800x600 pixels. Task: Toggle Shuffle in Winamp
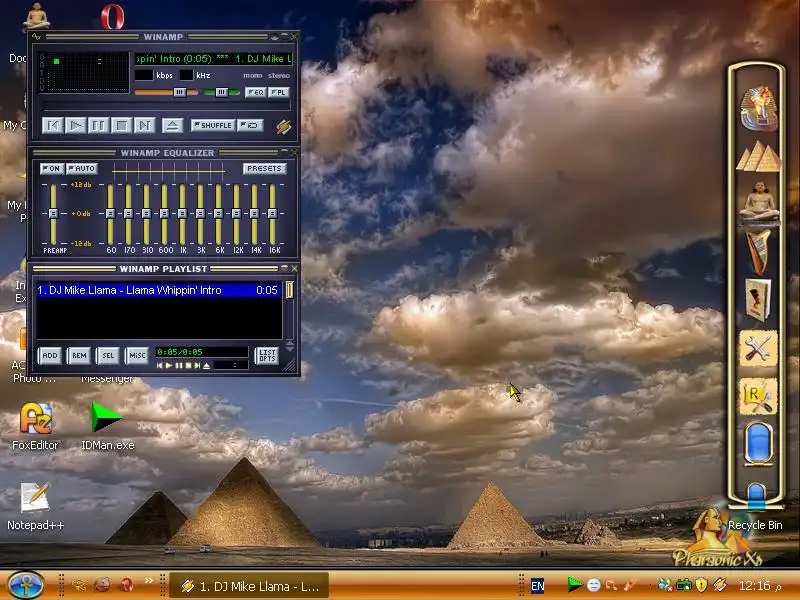pyautogui.click(x=213, y=125)
